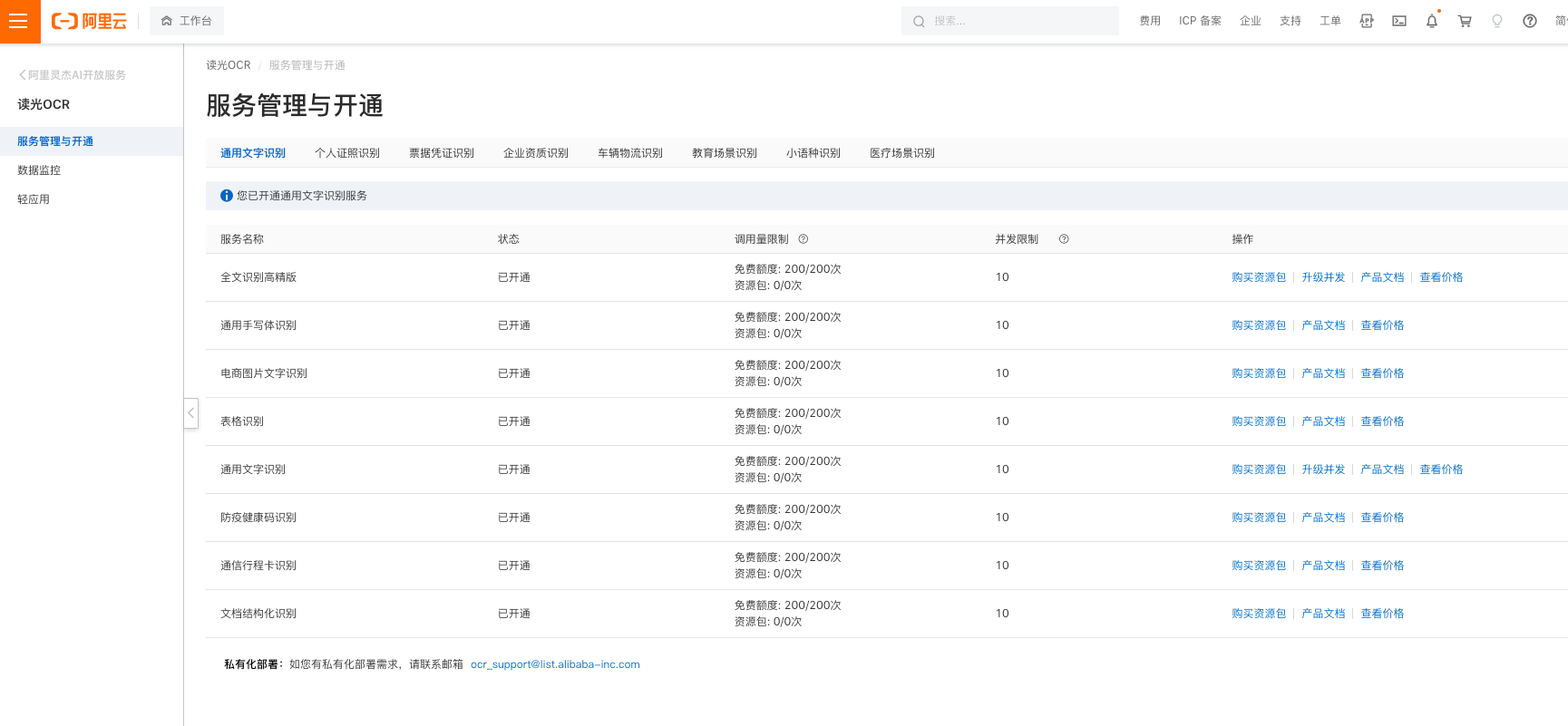Switch to the 个人证照识别 tab
This screenshot has width=1568, height=726.
(347, 153)
